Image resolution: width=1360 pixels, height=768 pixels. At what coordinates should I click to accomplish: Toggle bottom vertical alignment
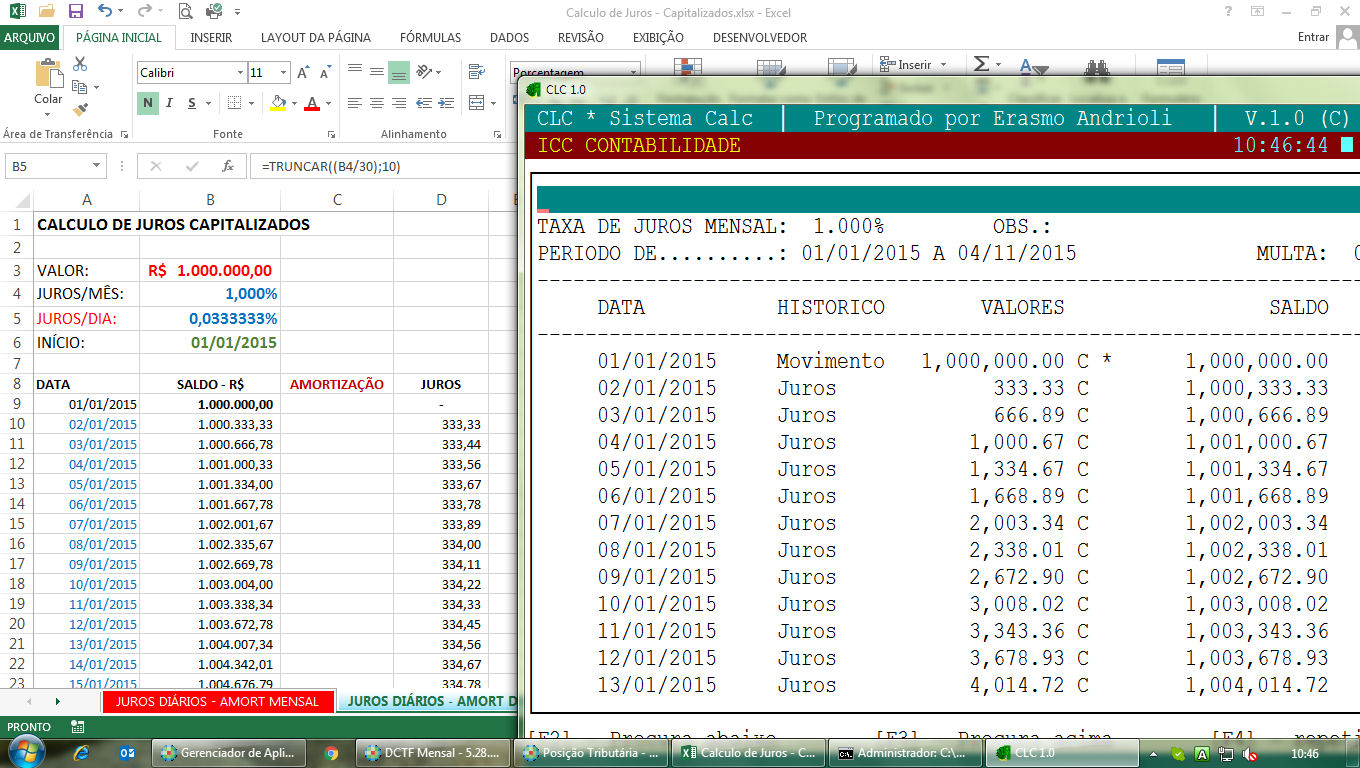pos(399,73)
